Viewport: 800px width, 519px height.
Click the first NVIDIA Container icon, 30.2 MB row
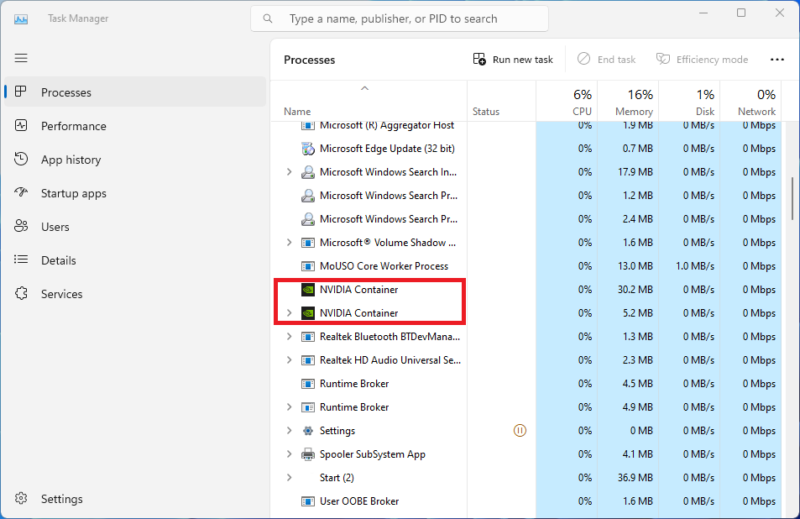pyautogui.click(x=308, y=290)
